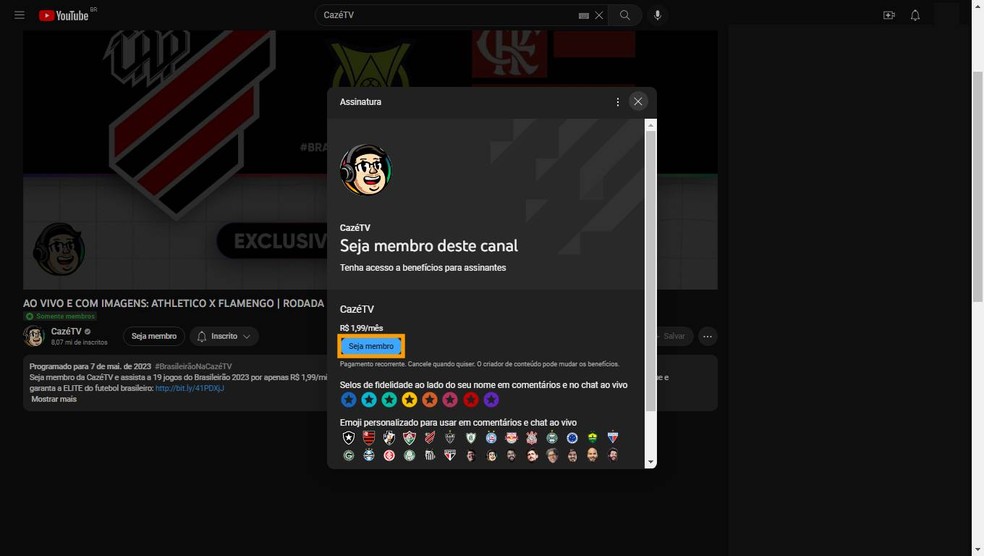Click the Fortaleza crest emoji
The image size is (984, 556).
[x=612, y=437]
